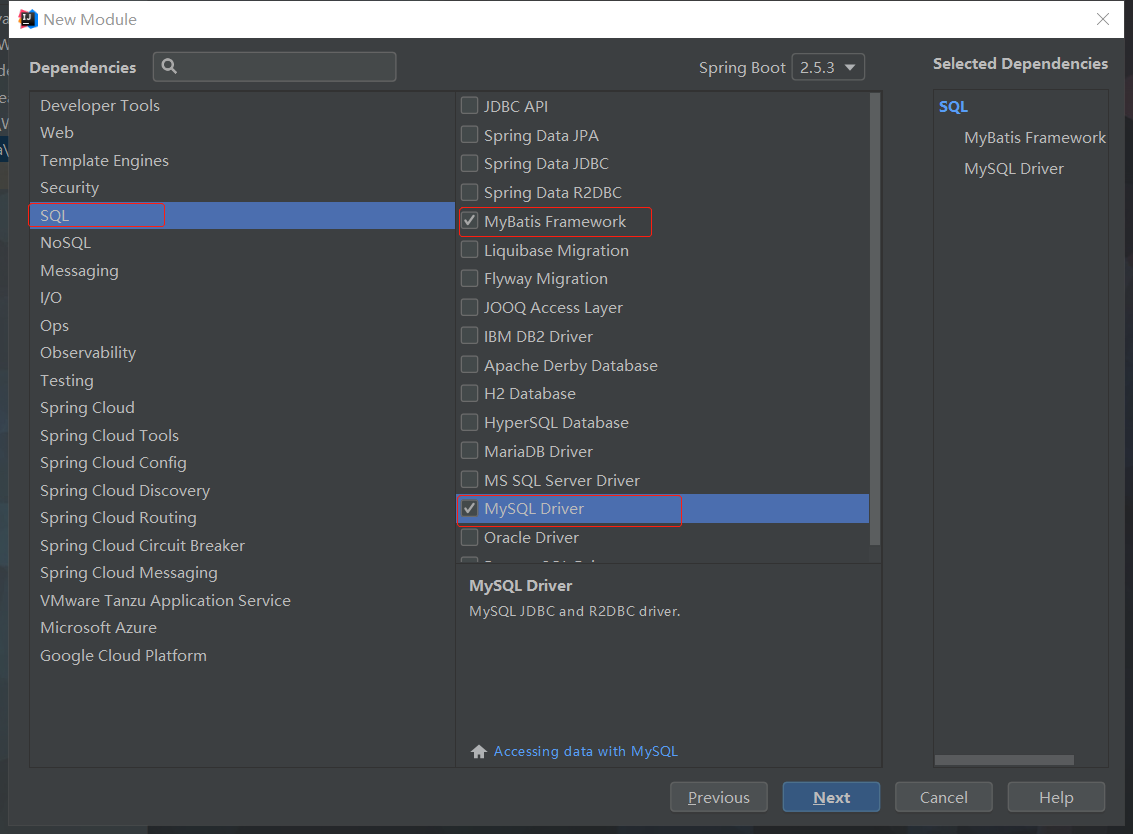Select Observability category
The width and height of the screenshot is (1133, 834).
click(242, 353)
